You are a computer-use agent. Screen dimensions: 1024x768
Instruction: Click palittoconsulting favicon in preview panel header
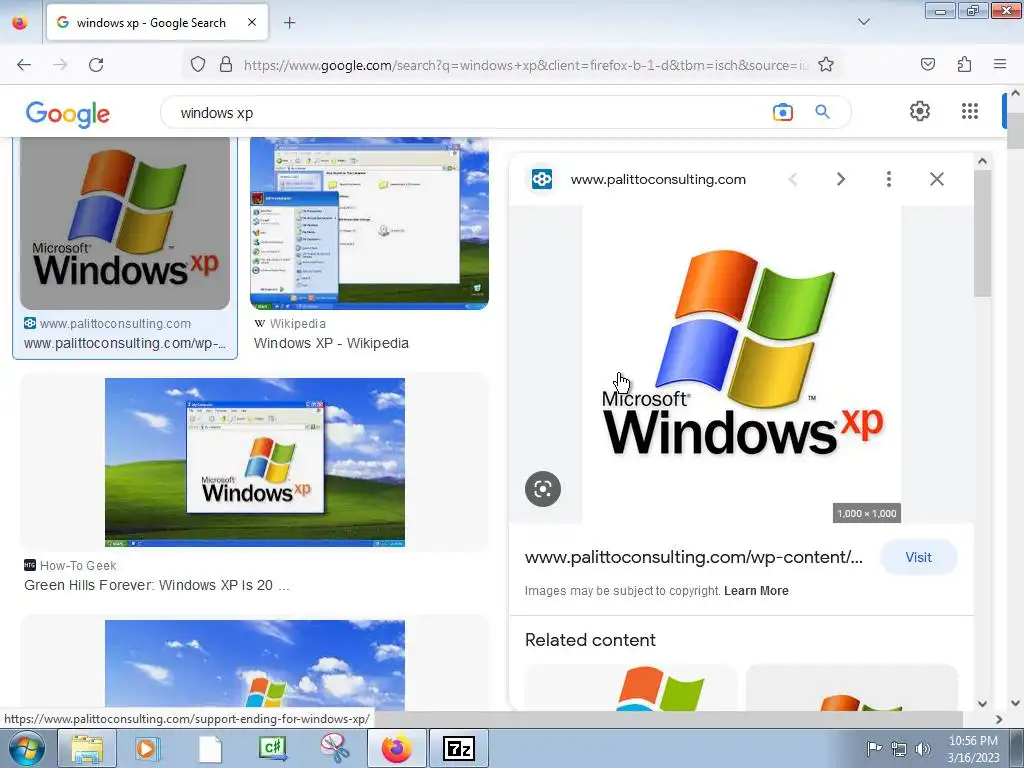(542, 179)
